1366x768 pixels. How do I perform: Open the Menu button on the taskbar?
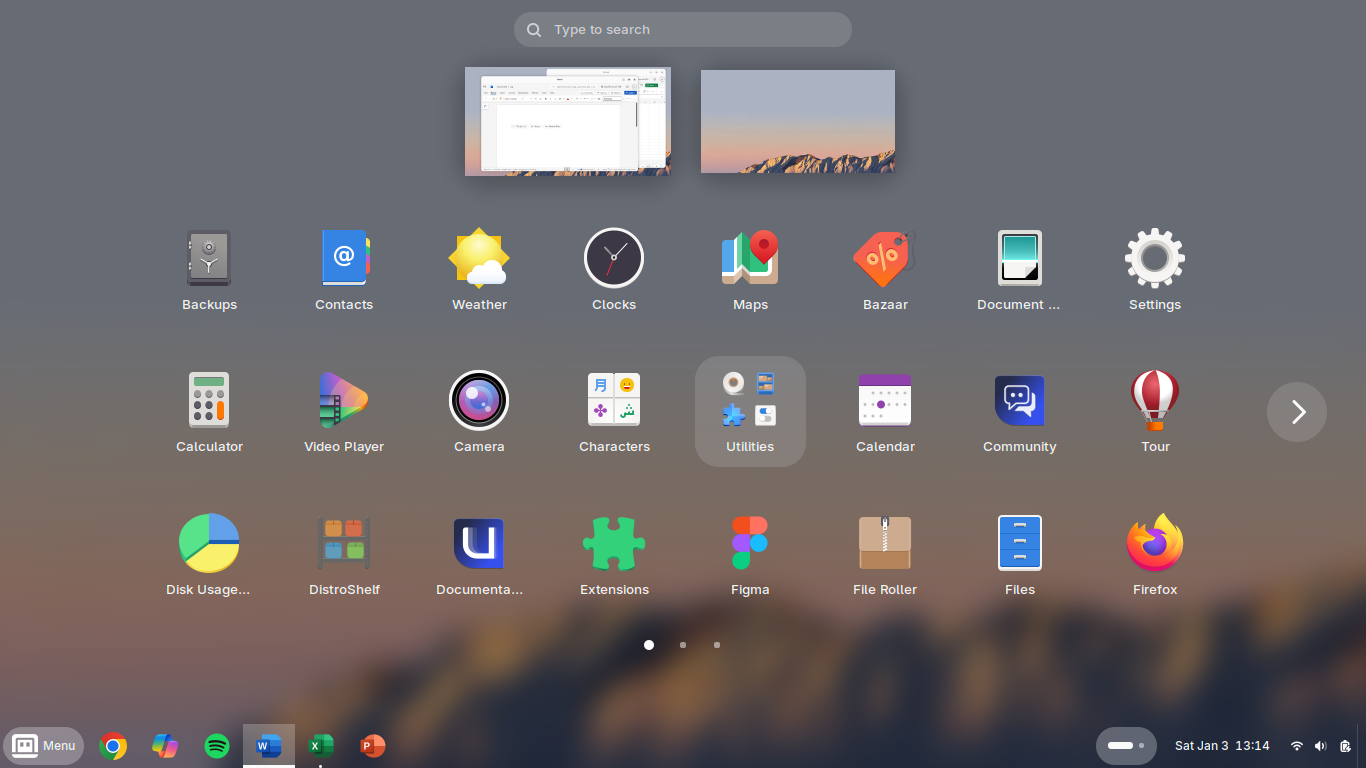coord(44,745)
